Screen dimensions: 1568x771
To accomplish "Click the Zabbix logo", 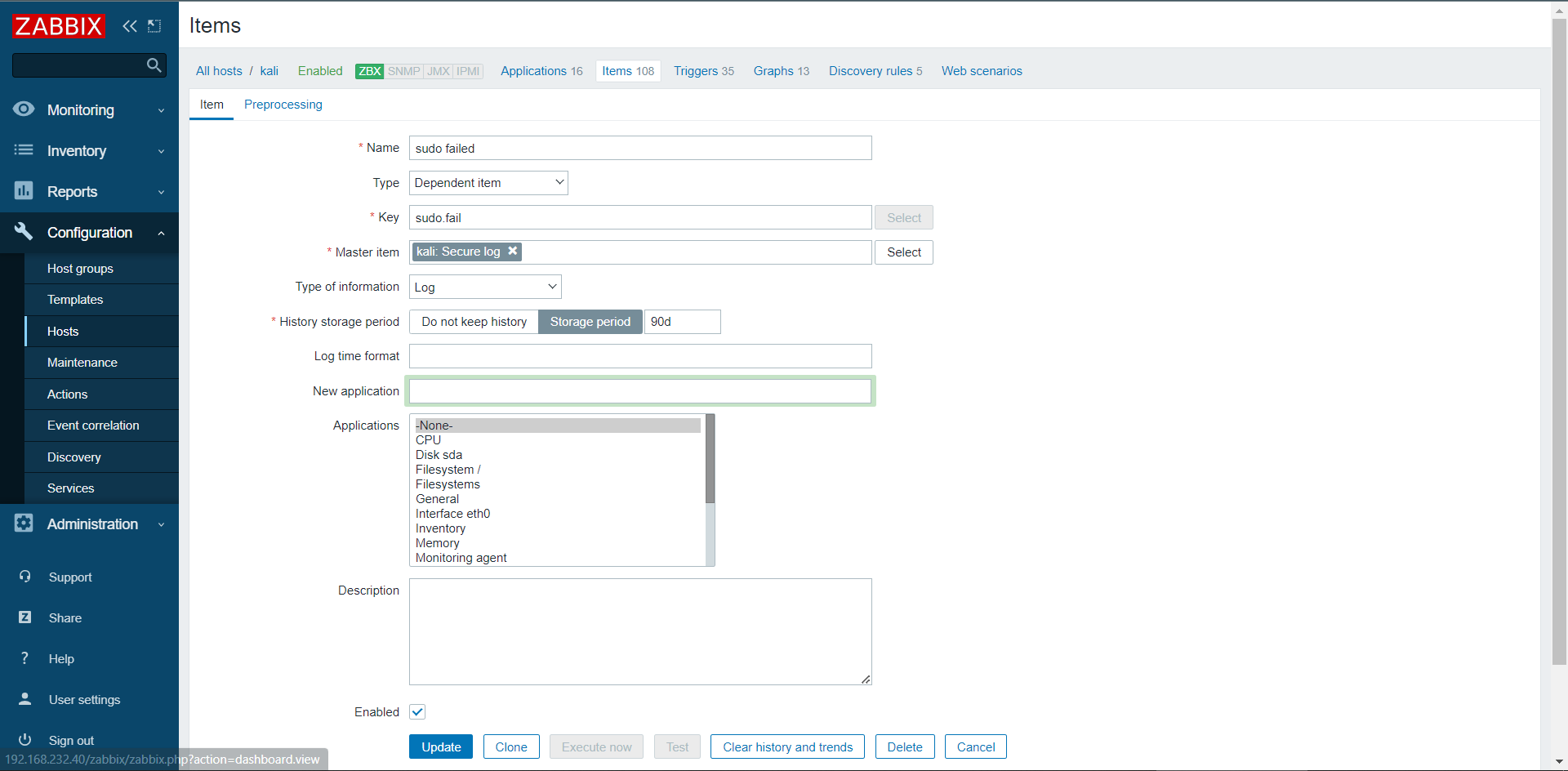I will [x=59, y=26].
